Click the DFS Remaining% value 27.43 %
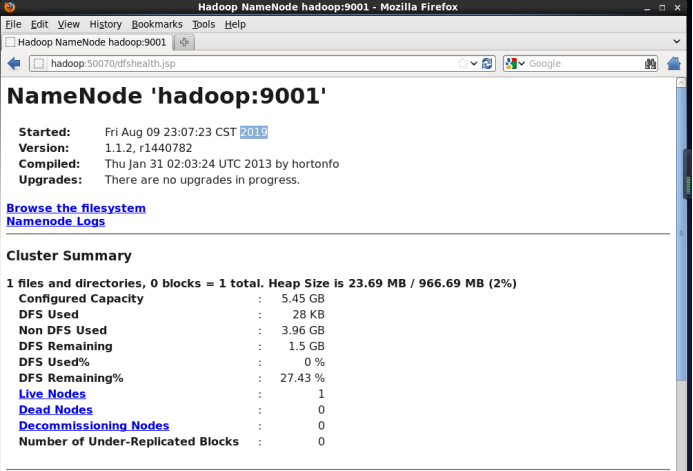The image size is (693, 471). (x=303, y=378)
